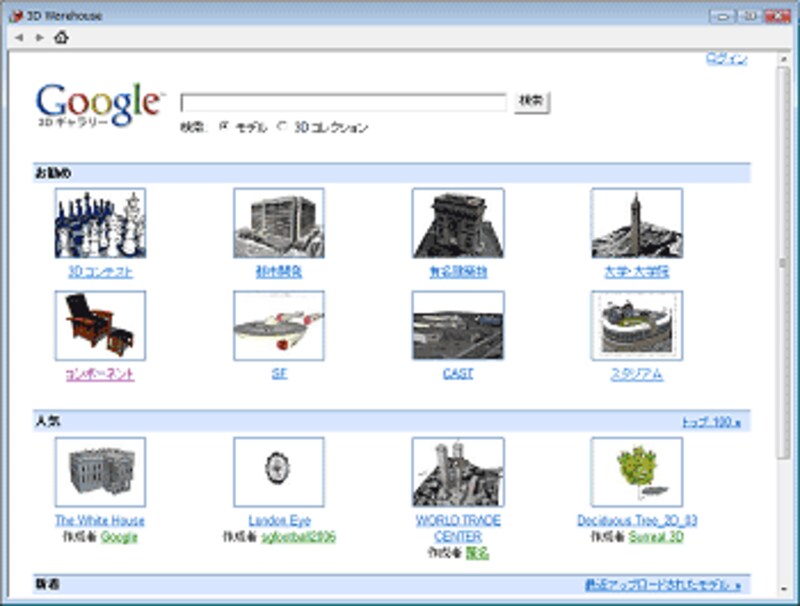Go forward with the forward arrow
This screenshot has width=800, height=606.
[x=39, y=37]
